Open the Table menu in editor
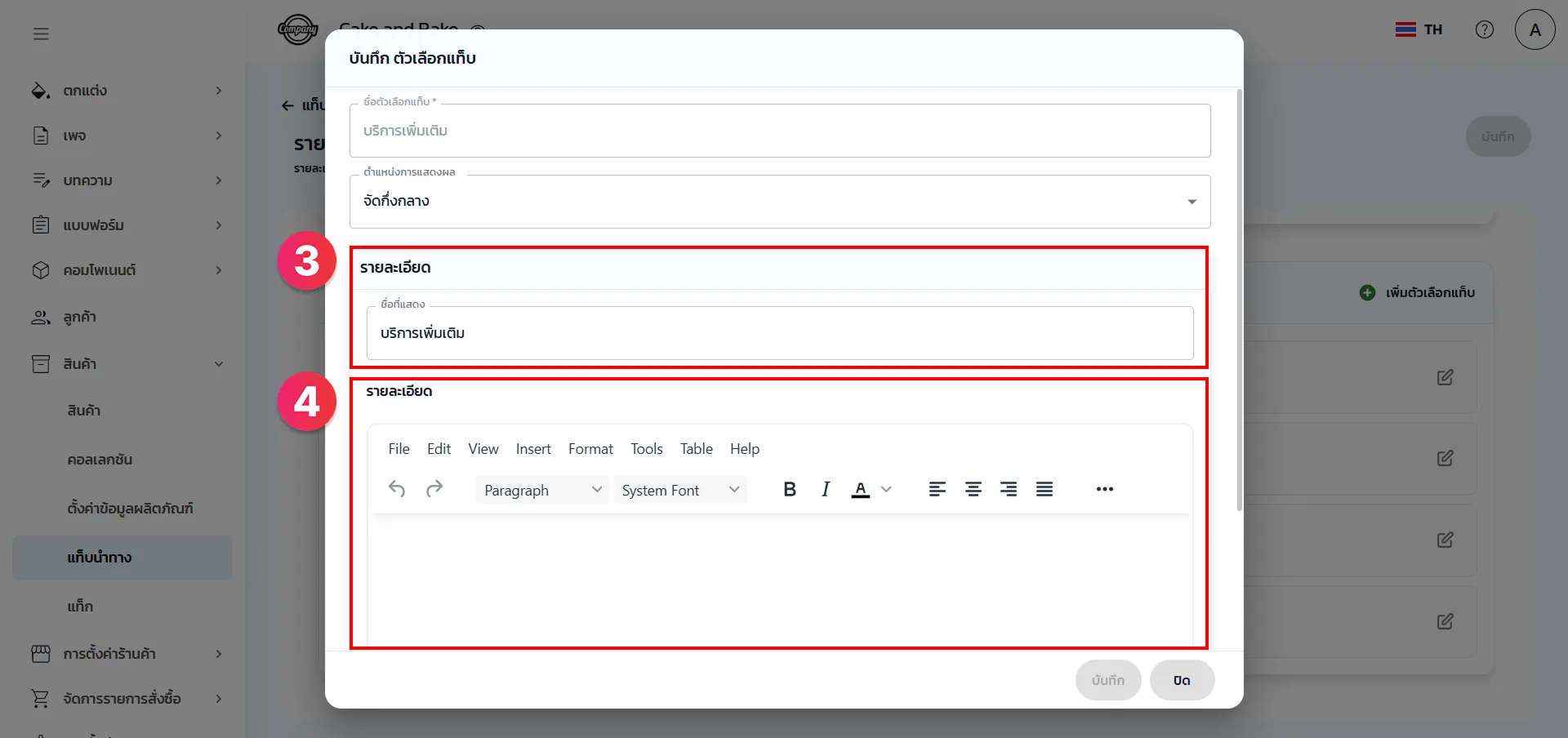The width and height of the screenshot is (1568, 738). coord(696,449)
